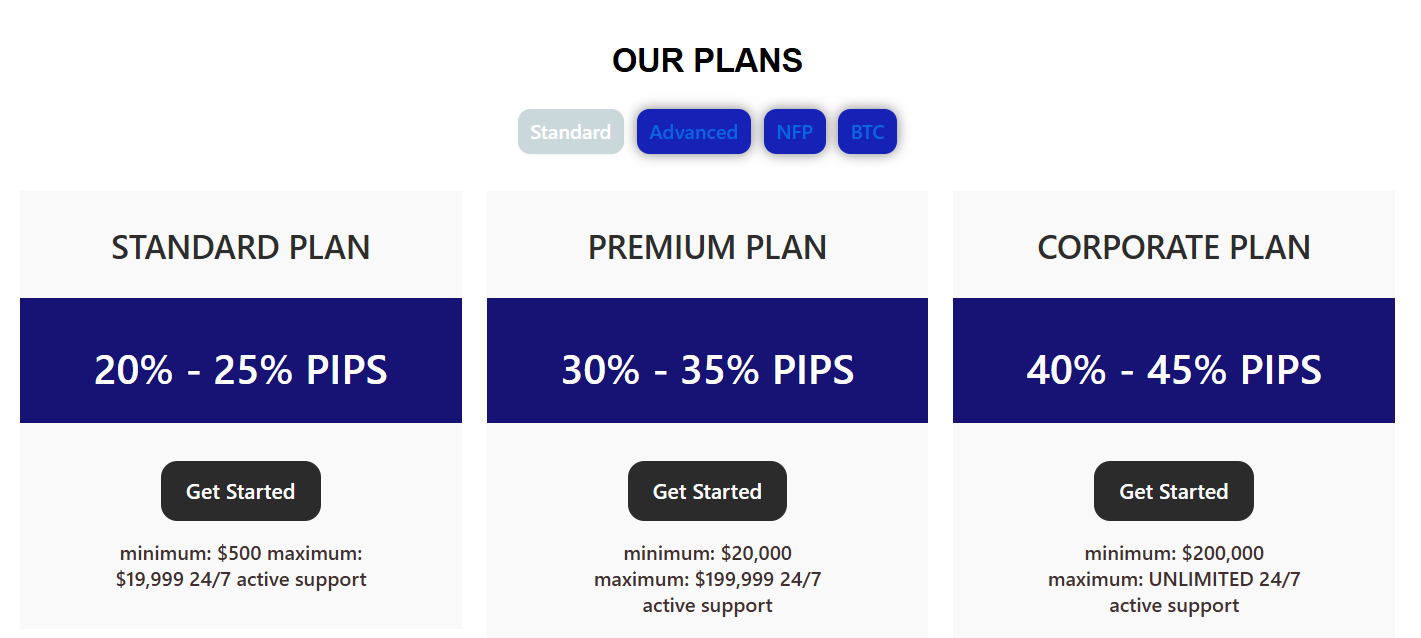This screenshot has height=638, width=1421.
Task: Click Get Started under Standard Plan
Action: click(x=240, y=491)
